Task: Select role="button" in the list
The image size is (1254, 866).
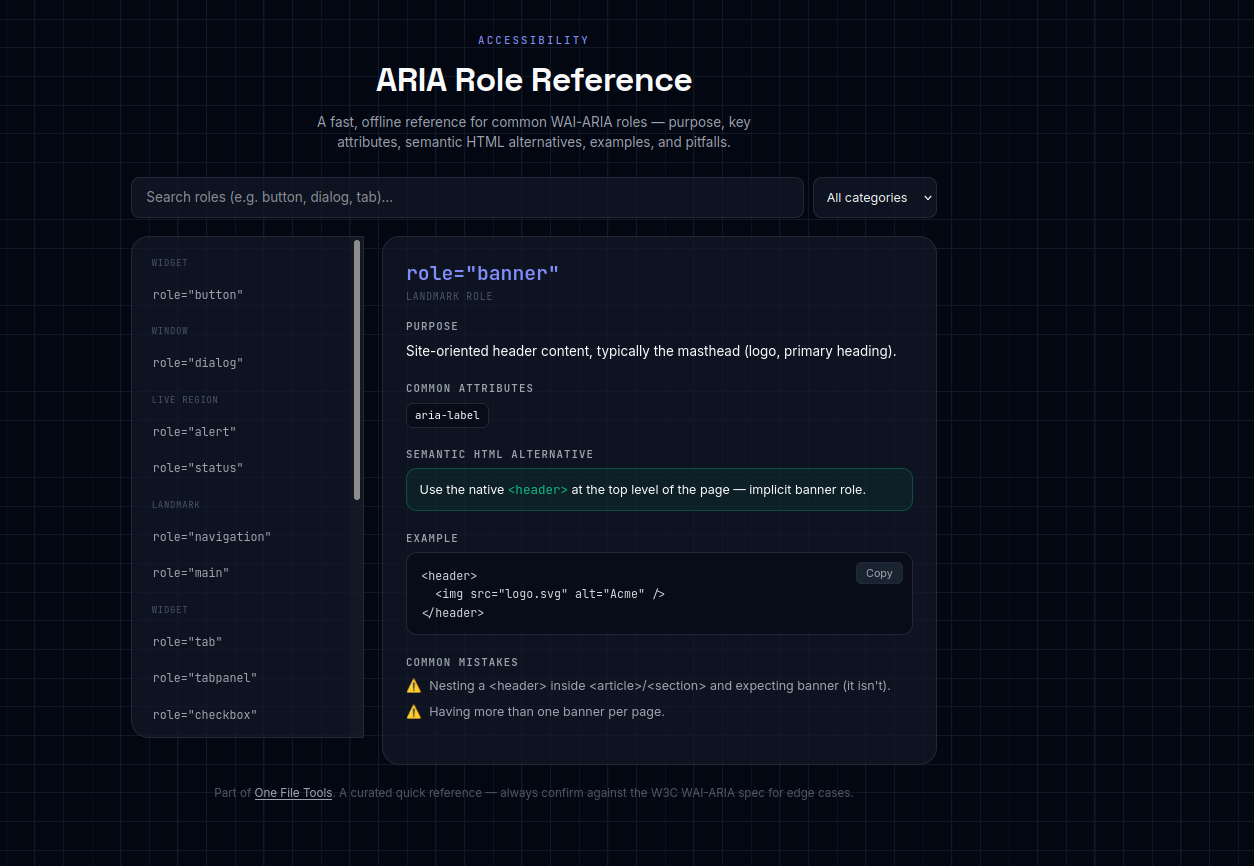Action: [247, 295]
